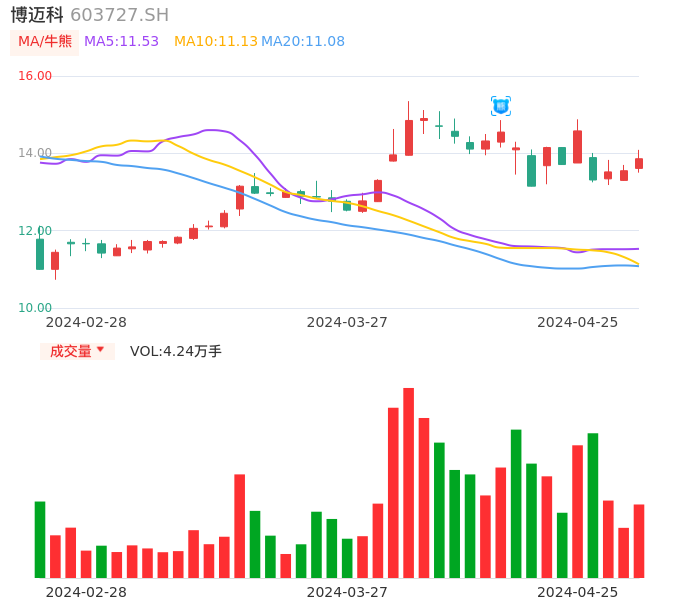Click the 2024-02-28 date on the price axis

(86, 322)
